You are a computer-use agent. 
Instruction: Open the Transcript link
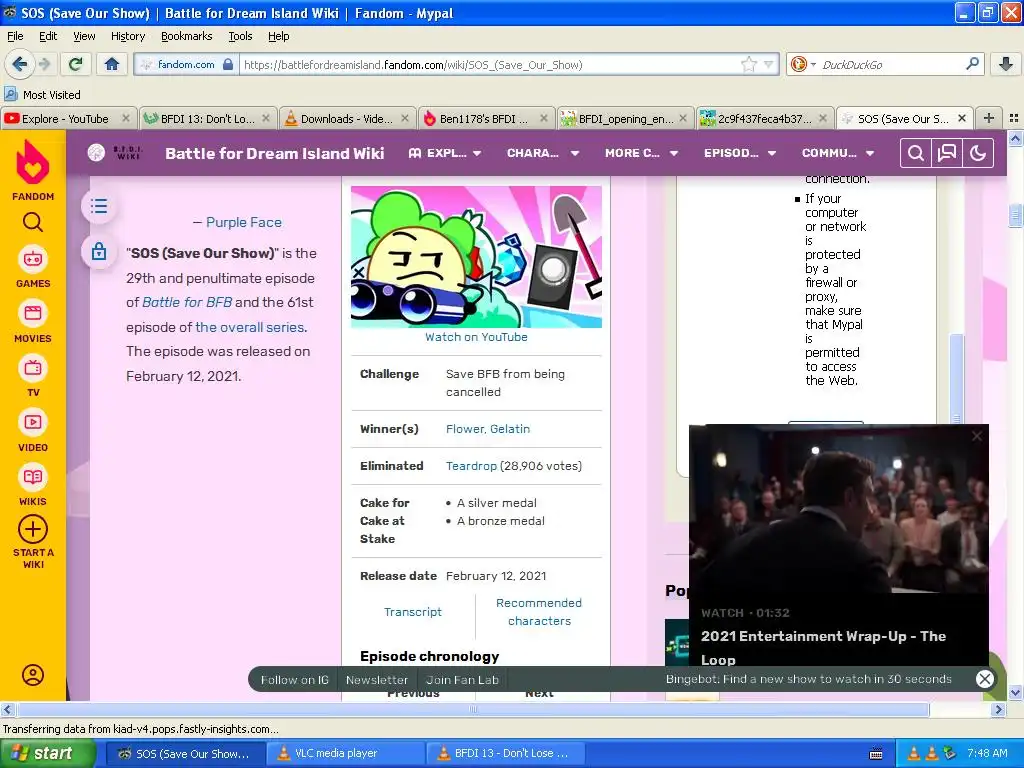point(413,612)
